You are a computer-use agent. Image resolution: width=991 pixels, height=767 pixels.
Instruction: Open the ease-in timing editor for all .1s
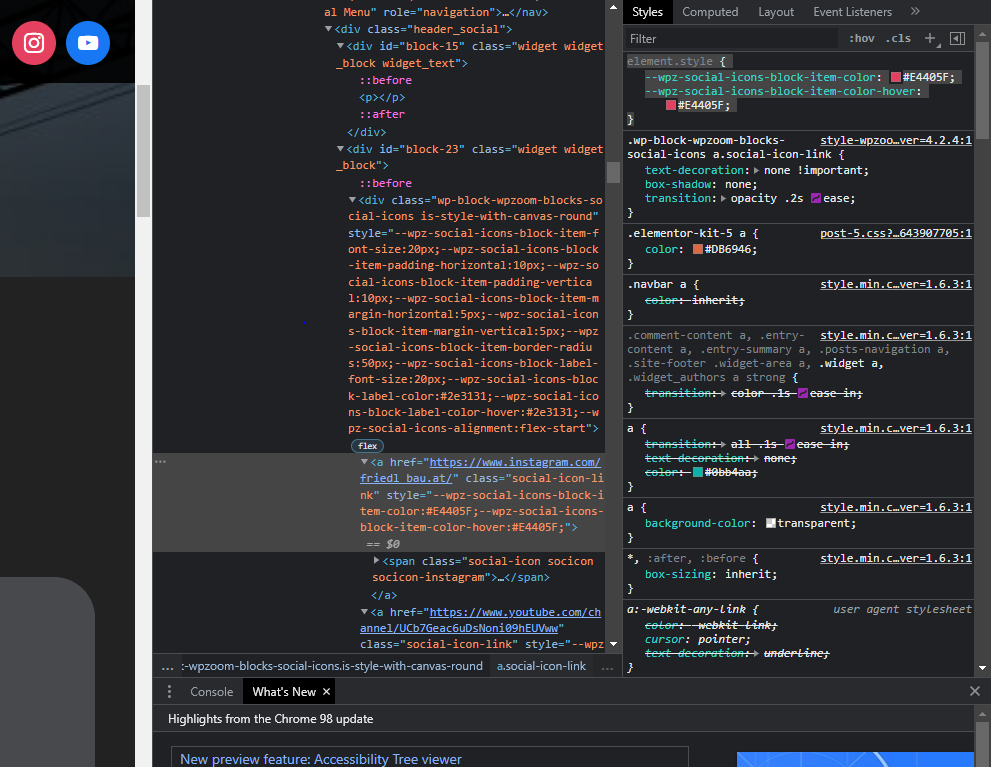pyautogui.click(x=789, y=444)
